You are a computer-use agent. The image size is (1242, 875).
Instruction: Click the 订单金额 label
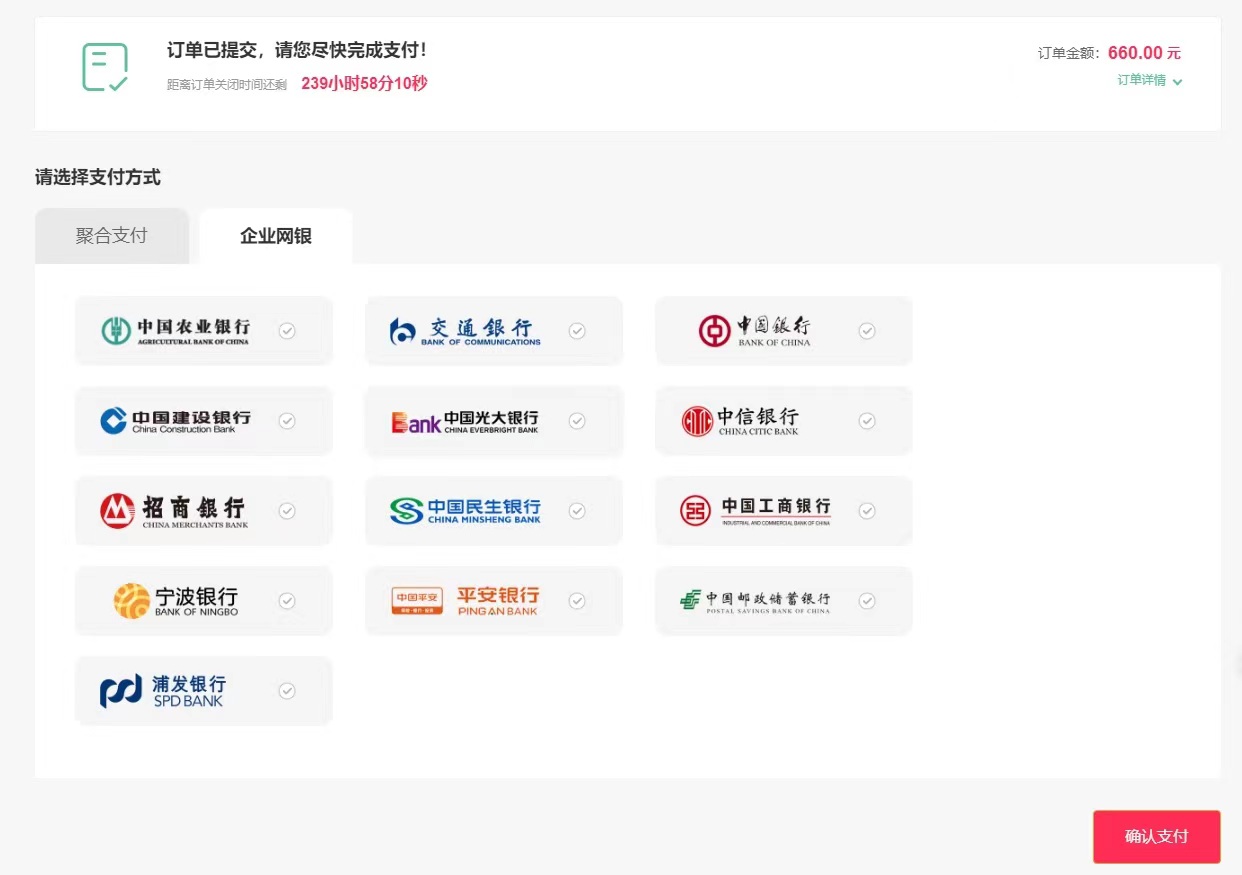pos(1068,53)
